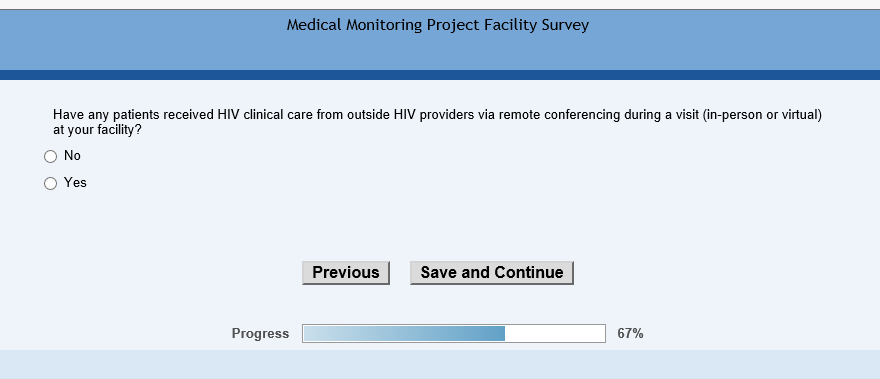Click the left end of the progress bar

click(x=308, y=334)
